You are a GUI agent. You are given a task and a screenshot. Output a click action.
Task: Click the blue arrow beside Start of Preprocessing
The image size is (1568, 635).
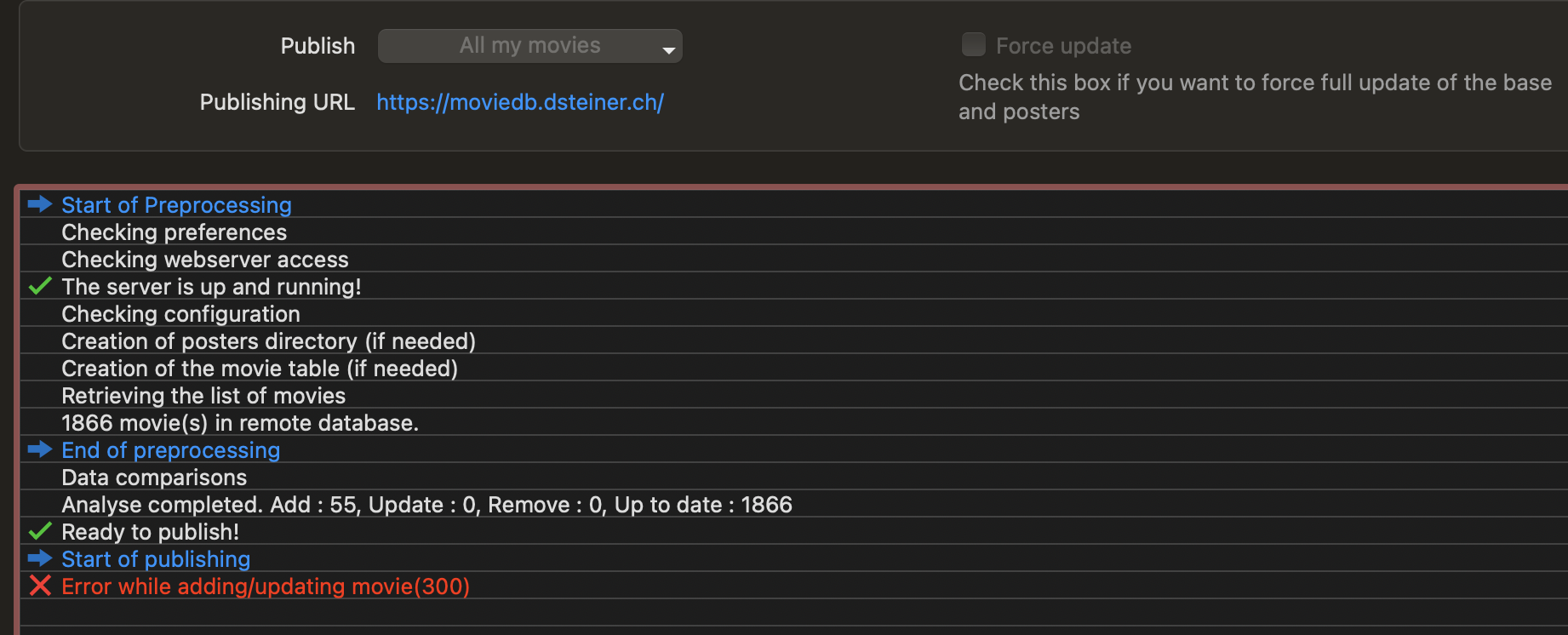(40, 204)
